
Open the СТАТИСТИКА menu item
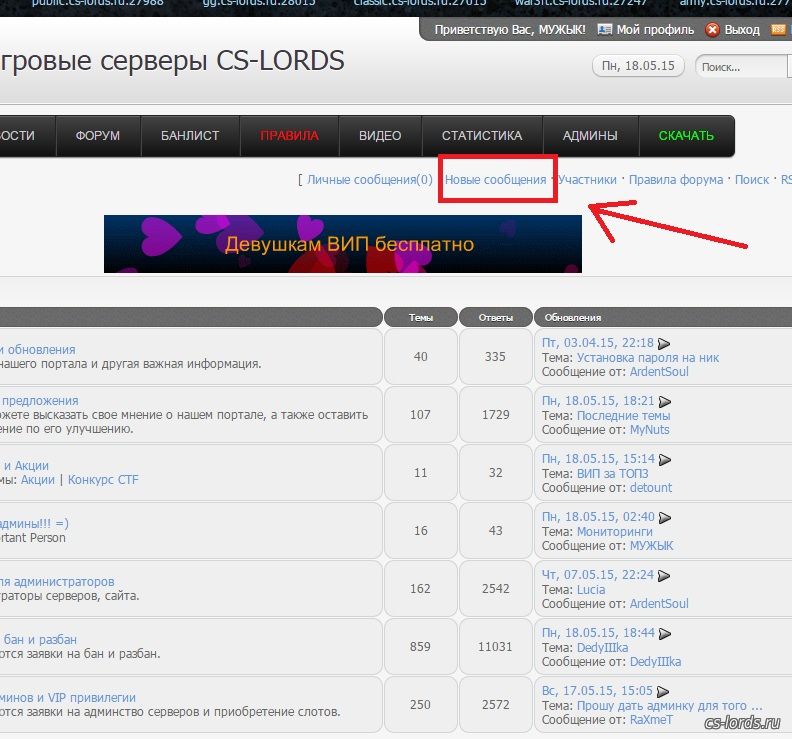point(482,136)
